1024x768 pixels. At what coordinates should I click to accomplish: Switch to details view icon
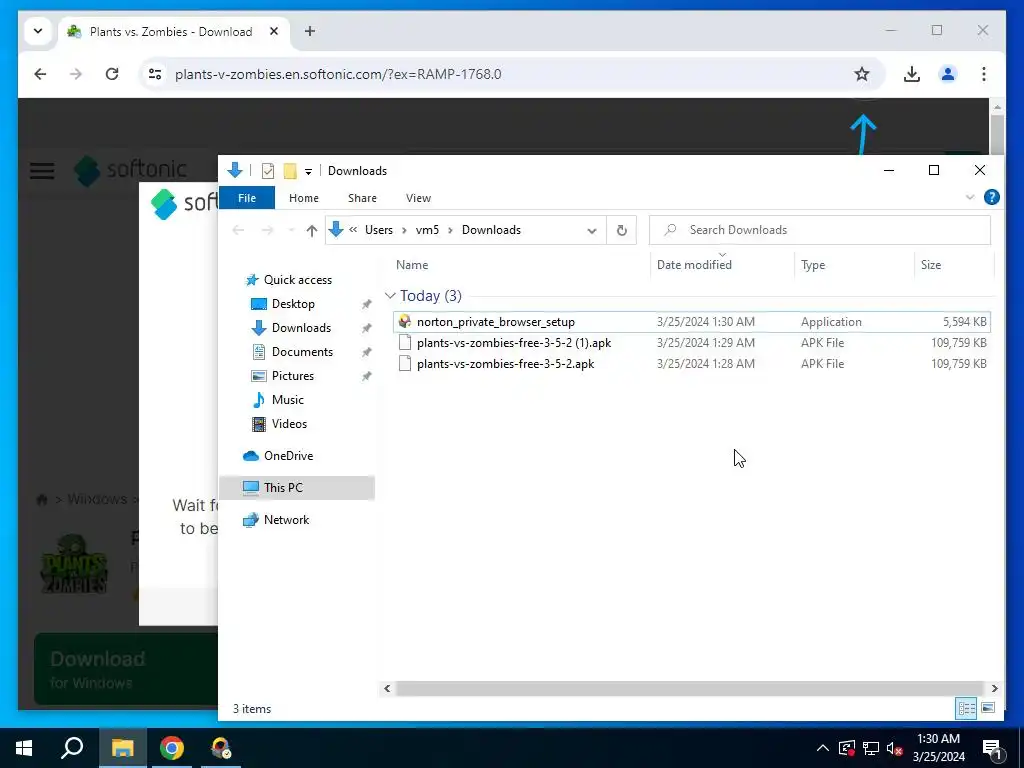pos(967,708)
